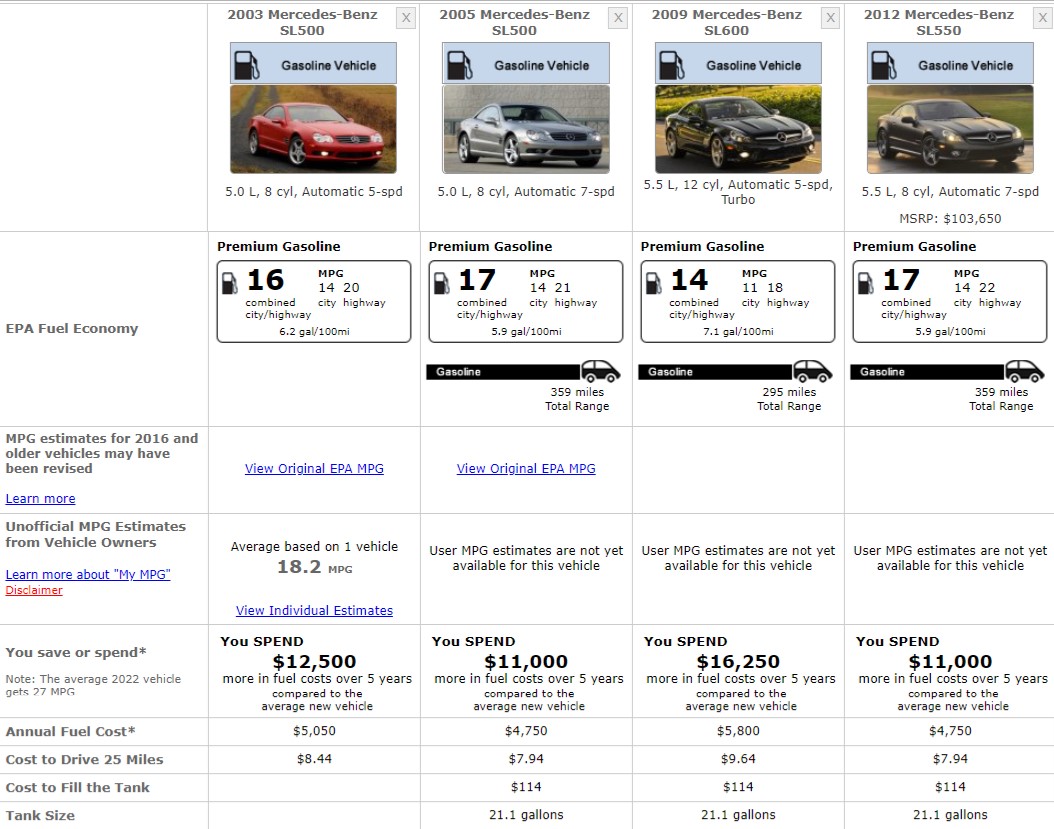The height and width of the screenshot is (829, 1054).
Task: Open View Individual Estimates link
Action: pos(314,610)
